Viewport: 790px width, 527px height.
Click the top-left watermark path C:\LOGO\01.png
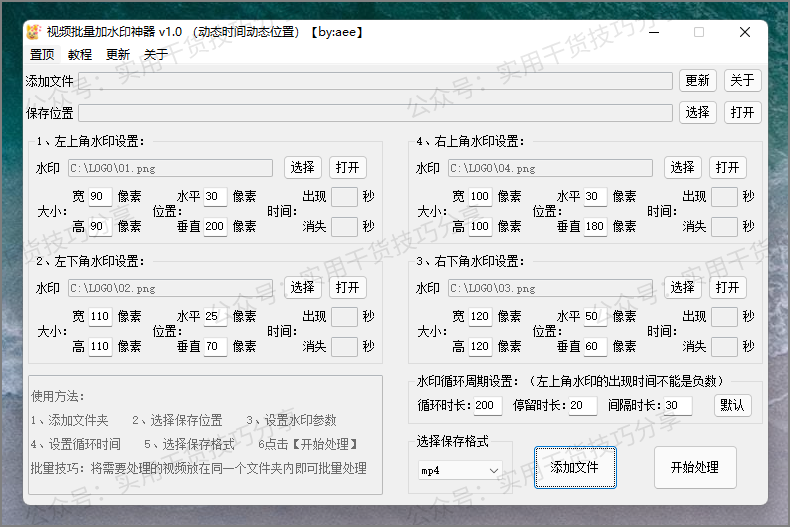point(170,168)
